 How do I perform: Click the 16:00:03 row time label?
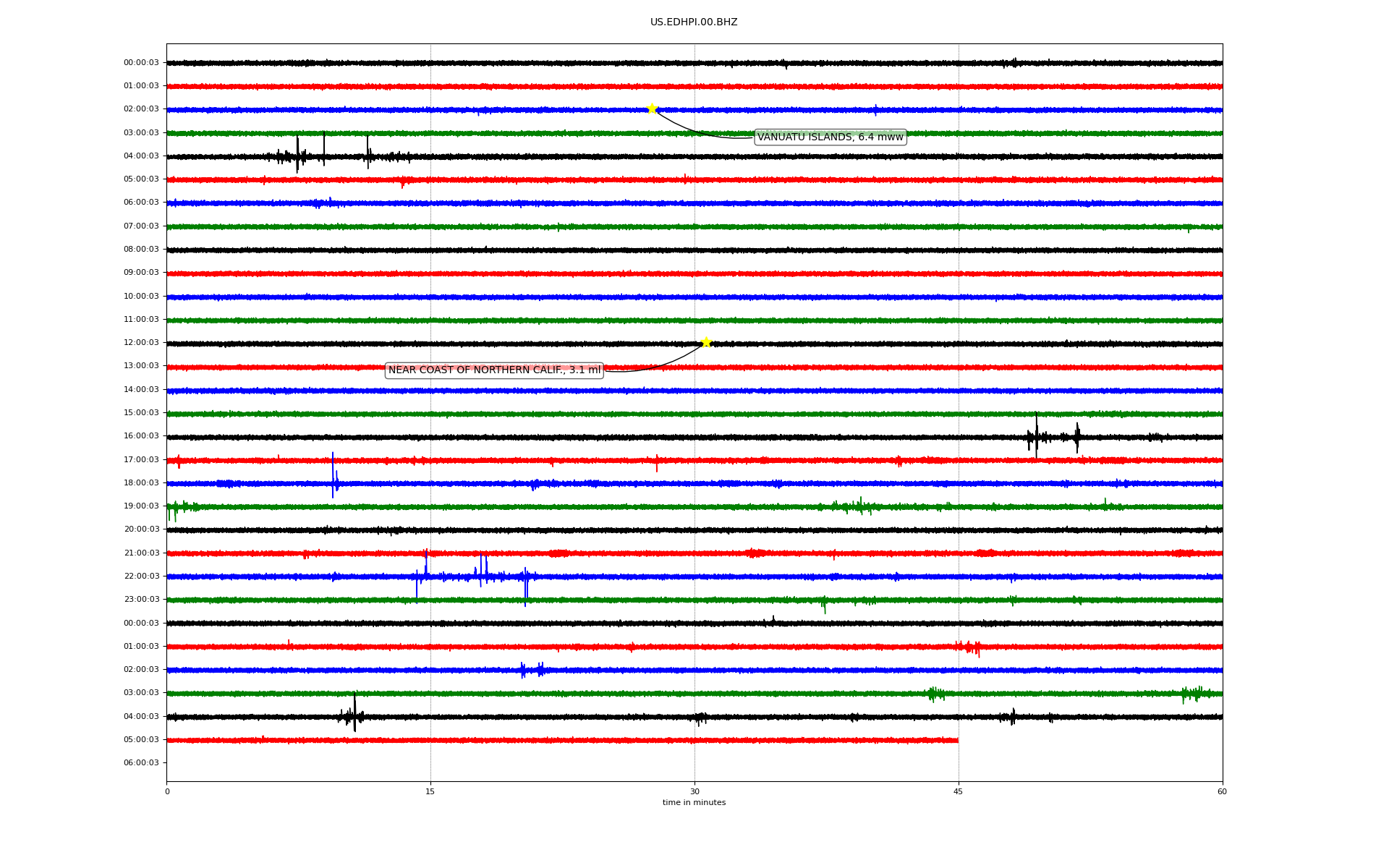click(141, 436)
